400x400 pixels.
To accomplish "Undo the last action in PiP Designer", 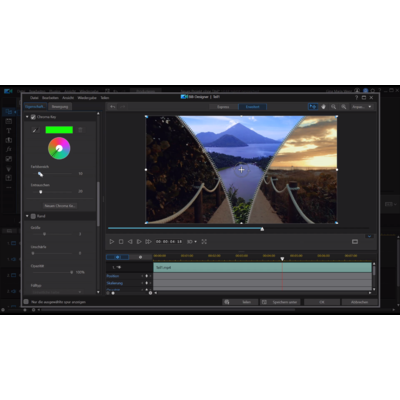I will (x=113, y=107).
